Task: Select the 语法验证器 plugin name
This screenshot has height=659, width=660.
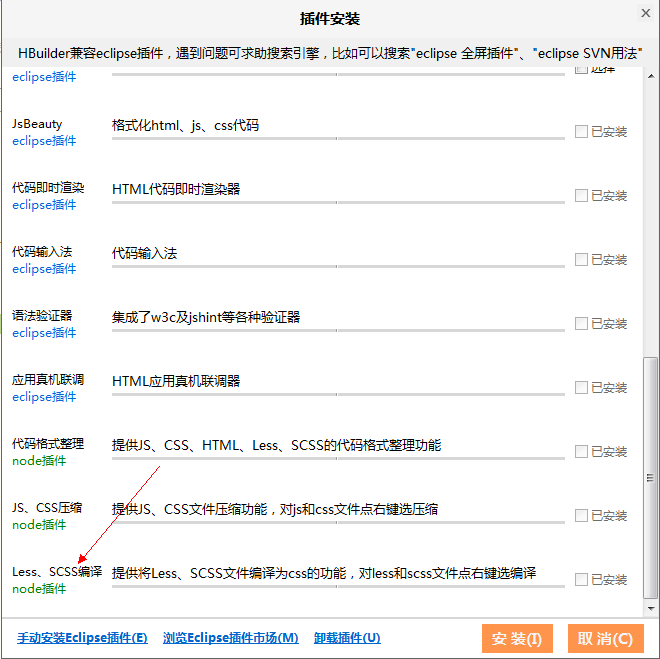Action: point(42,316)
